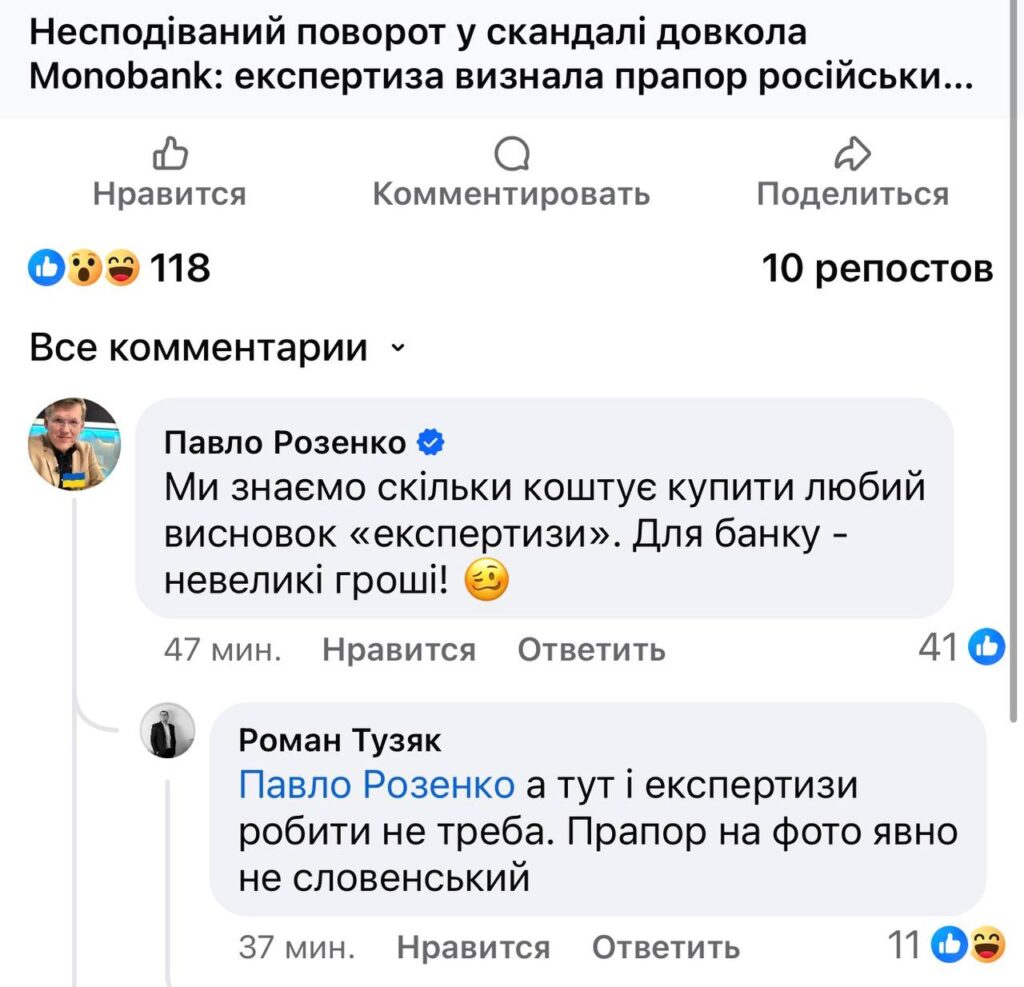This screenshot has height=987, width=1024.
Task: Open the 10 репостов shares list
Action: pos(877,268)
